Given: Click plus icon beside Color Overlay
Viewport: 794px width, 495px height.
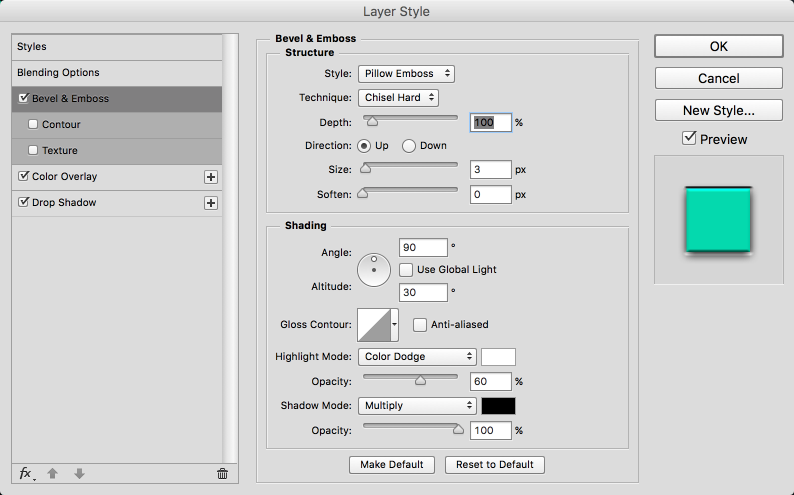Looking at the screenshot, I should 211,177.
